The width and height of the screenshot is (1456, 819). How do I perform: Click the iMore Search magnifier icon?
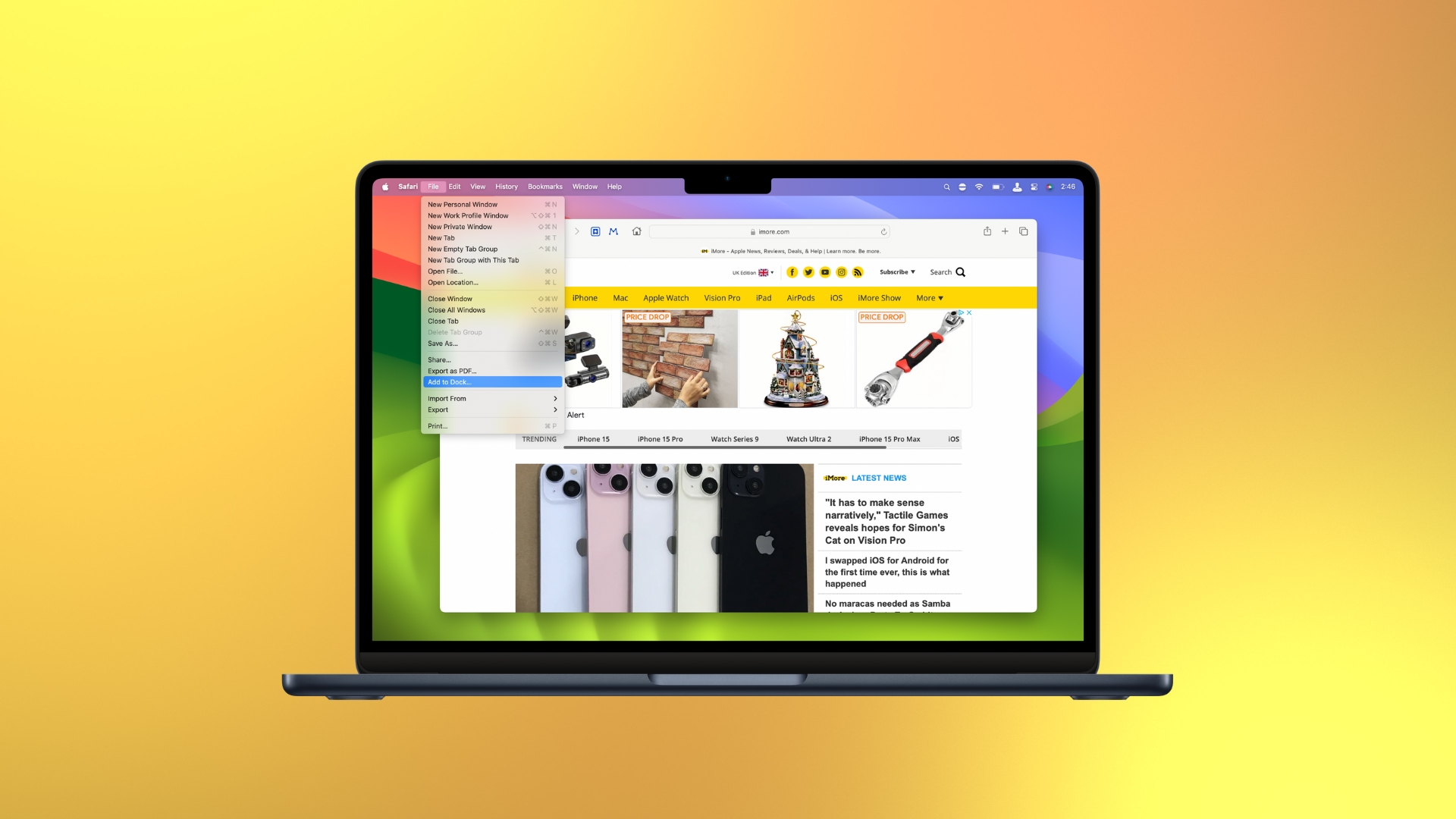point(961,272)
